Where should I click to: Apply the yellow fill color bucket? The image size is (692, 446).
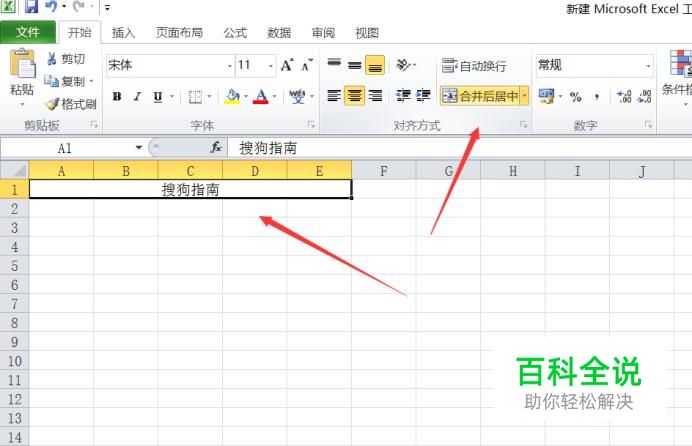[232, 96]
